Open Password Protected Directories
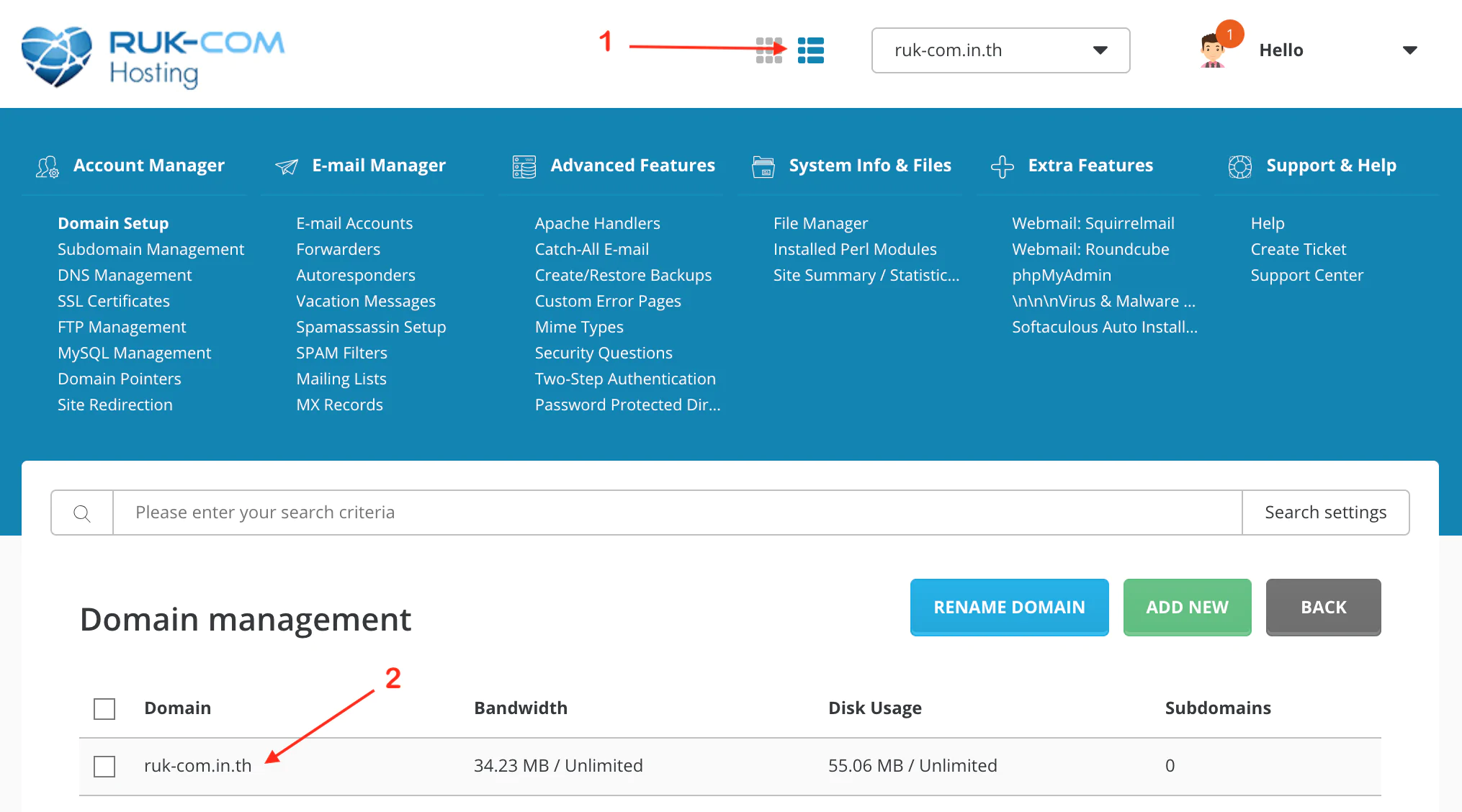Image resolution: width=1462 pixels, height=812 pixels. (627, 405)
